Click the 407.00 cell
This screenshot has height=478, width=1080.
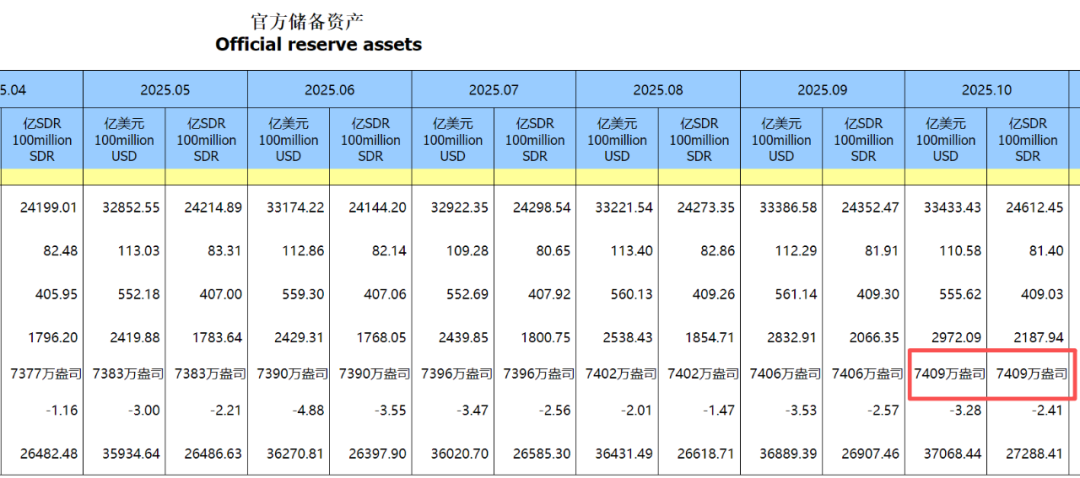(222, 294)
